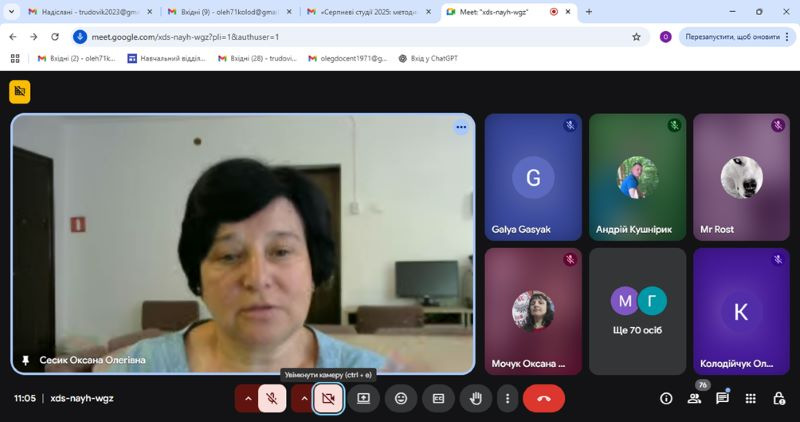The image size is (800, 422).
Task: Open options on Сесик Оксана video tile
Action: [x=461, y=127]
